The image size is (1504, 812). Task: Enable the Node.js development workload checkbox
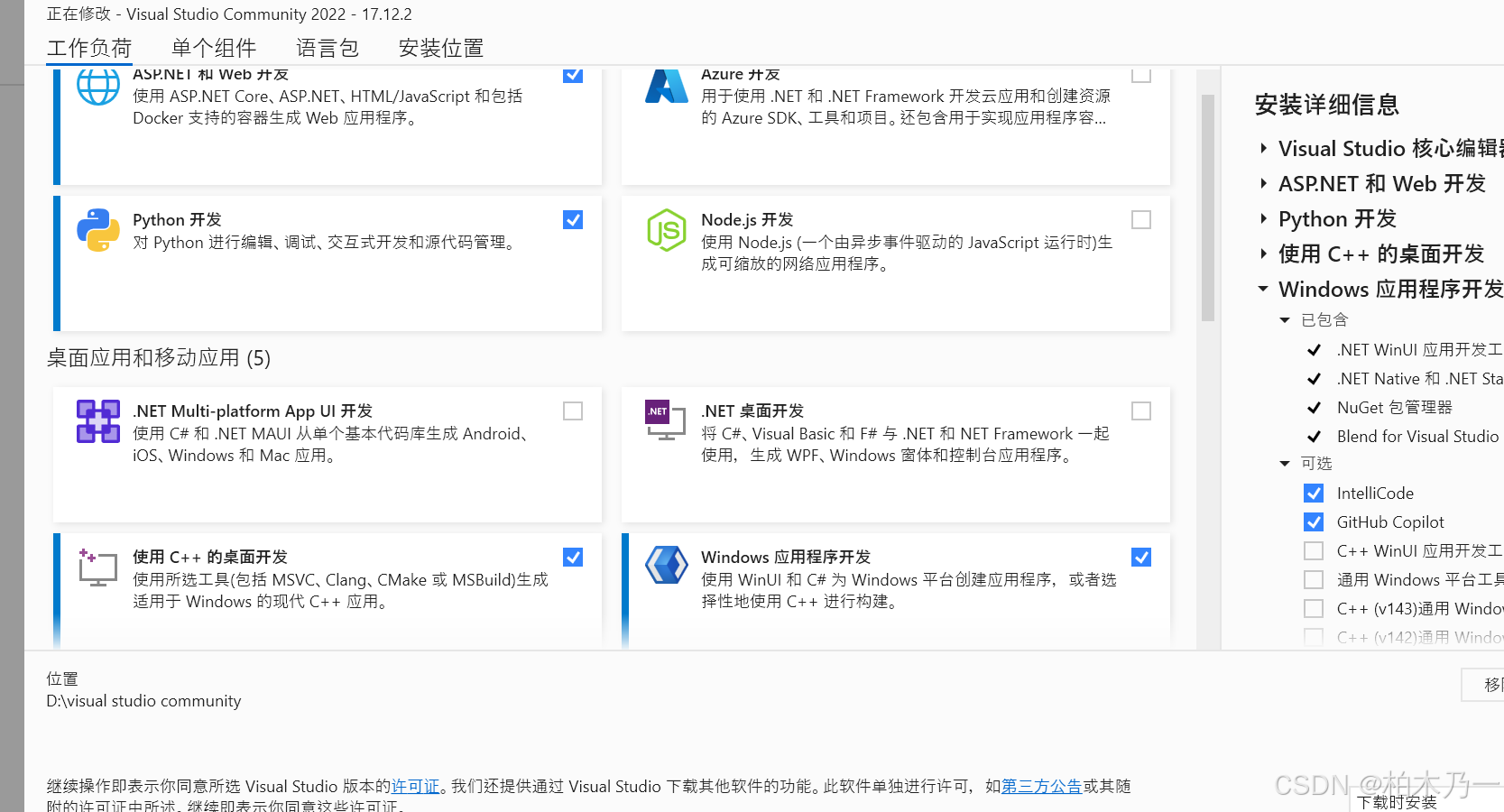pyautogui.click(x=1141, y=220)
